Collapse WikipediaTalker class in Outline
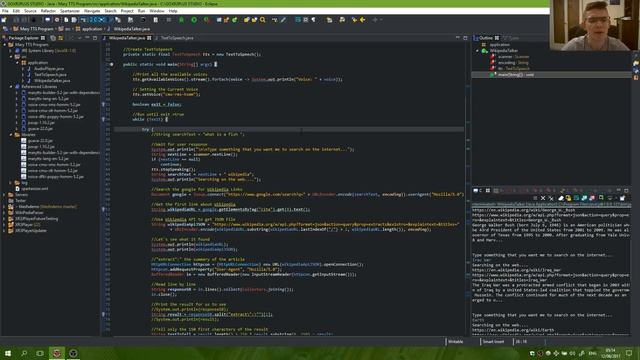This screenshot has height=360, width=640. (x=477, y=51)
